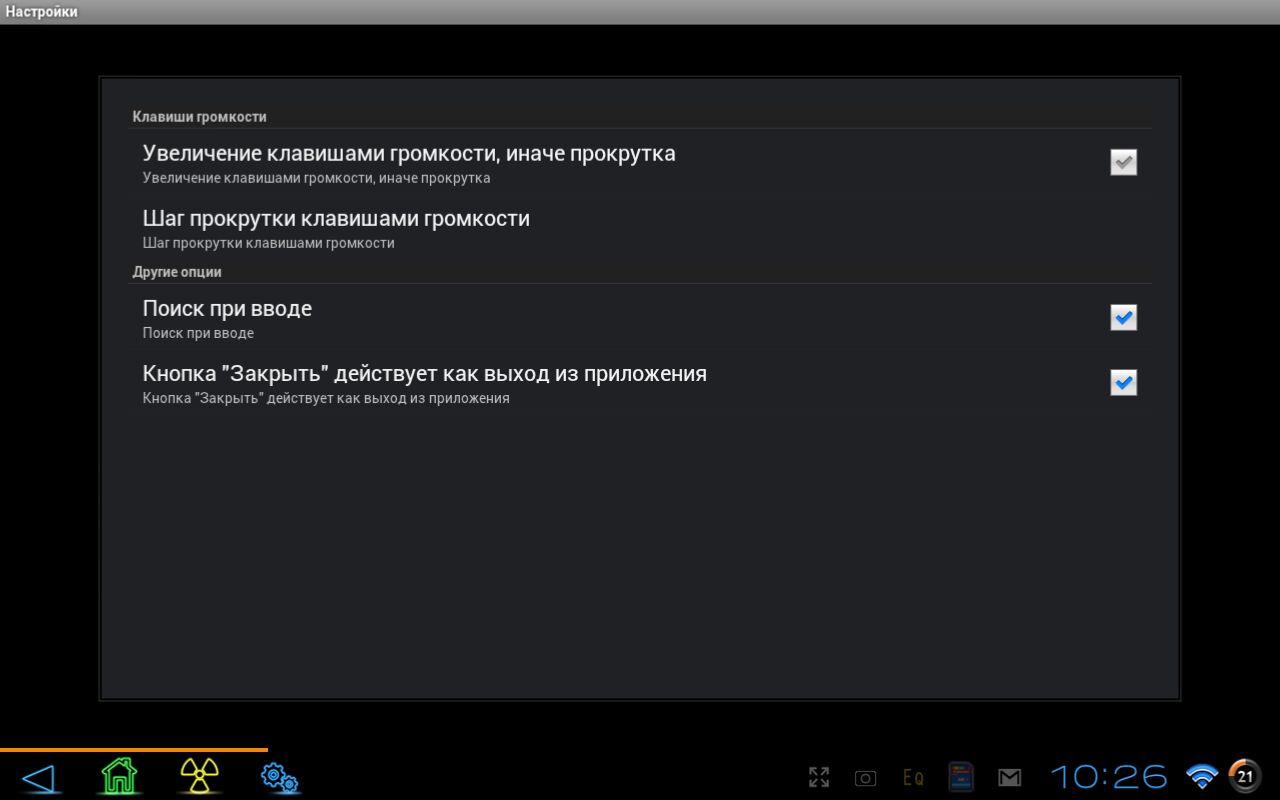This screenshot has height=800, width=1280.
Task: Tap the Eq equalizer icon
Action: click(912, 777)
